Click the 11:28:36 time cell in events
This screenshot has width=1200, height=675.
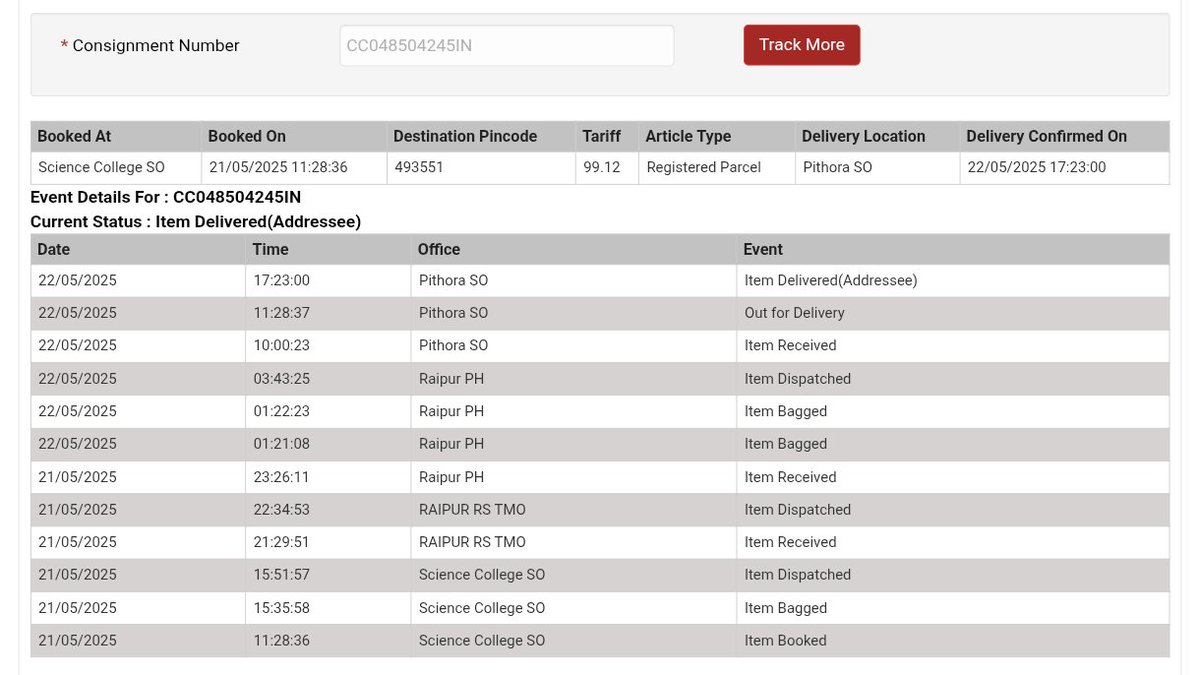tap(328, 640)
